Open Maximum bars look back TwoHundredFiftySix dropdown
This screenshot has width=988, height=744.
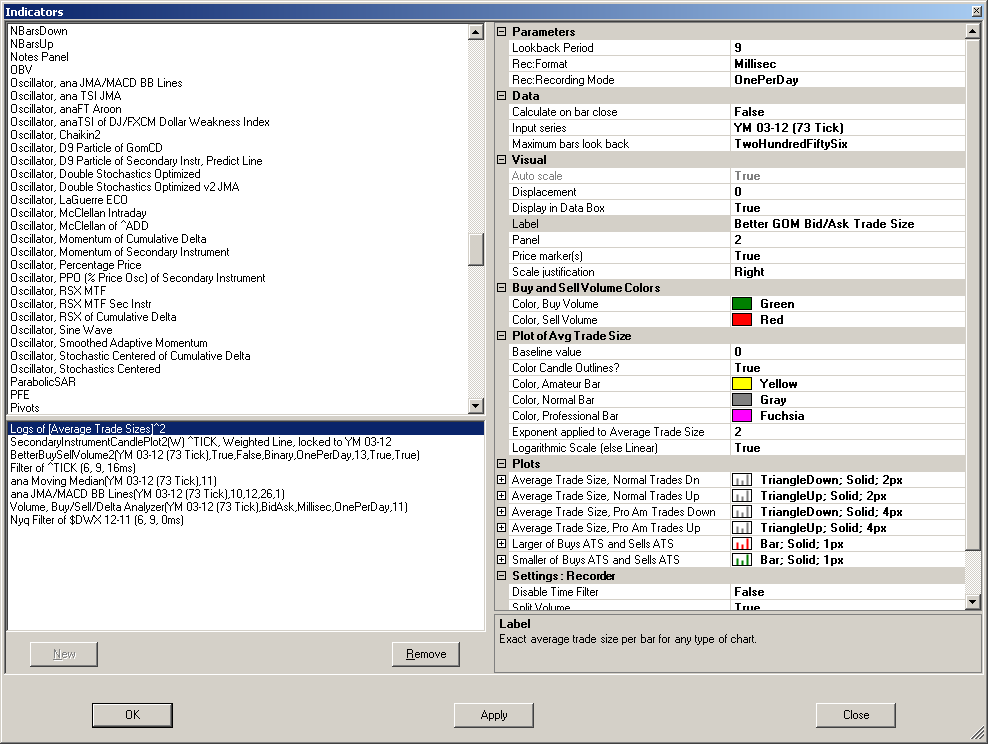[847, 144]
